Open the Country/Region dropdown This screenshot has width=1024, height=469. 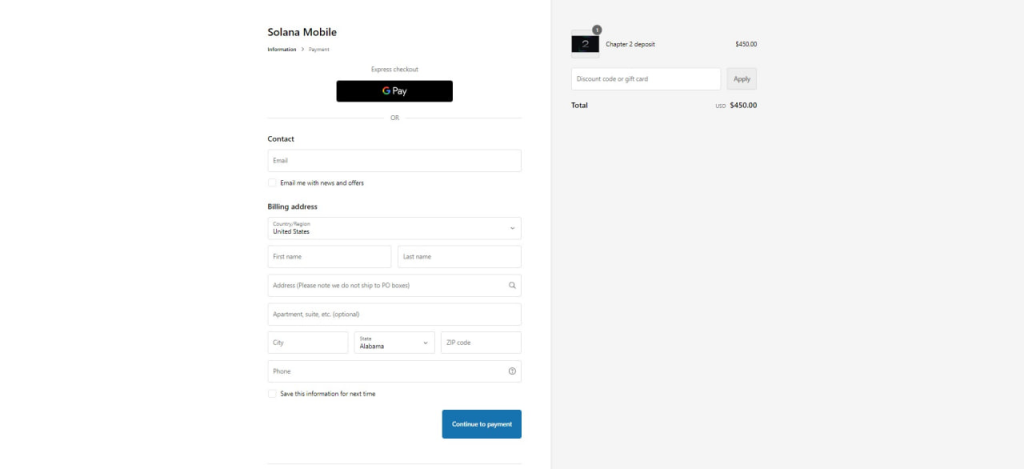click(x=394, y=228)
